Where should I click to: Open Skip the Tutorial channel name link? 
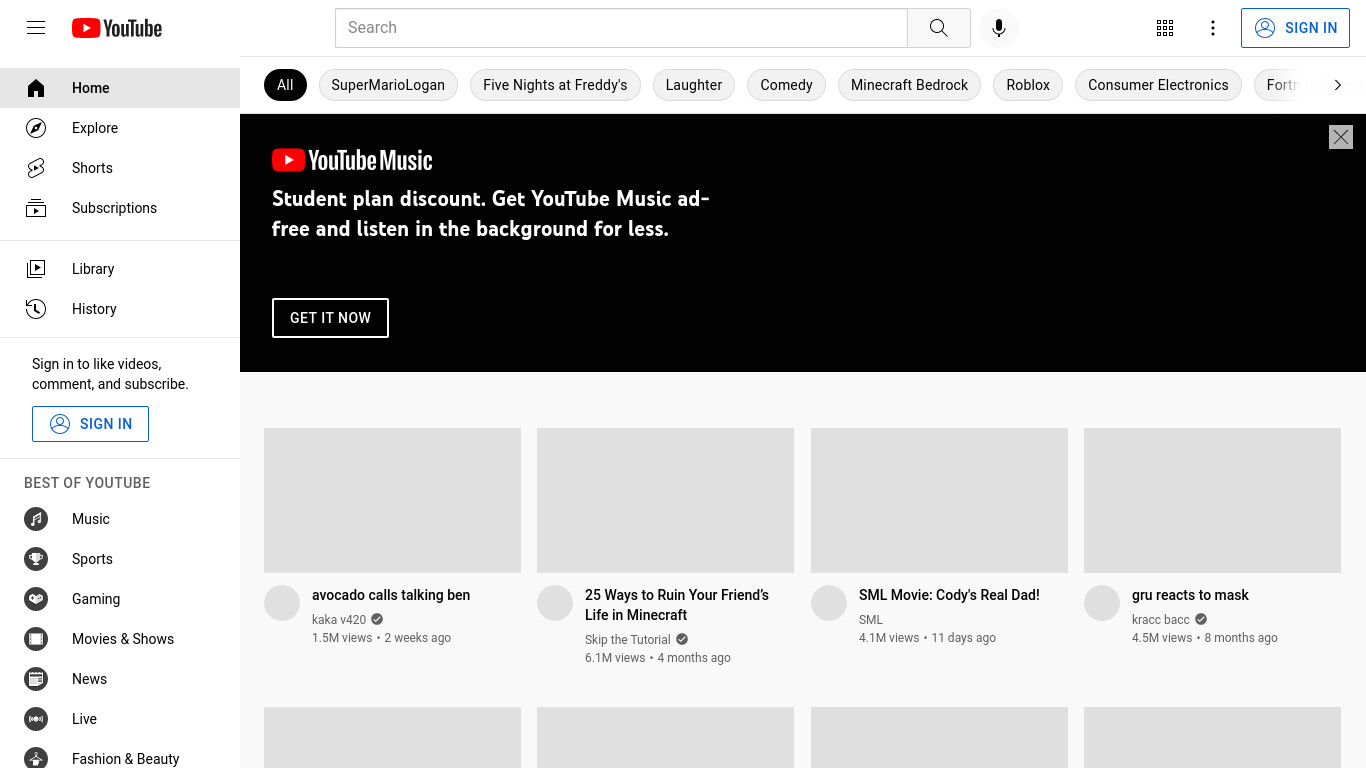(x=628, y=640)
